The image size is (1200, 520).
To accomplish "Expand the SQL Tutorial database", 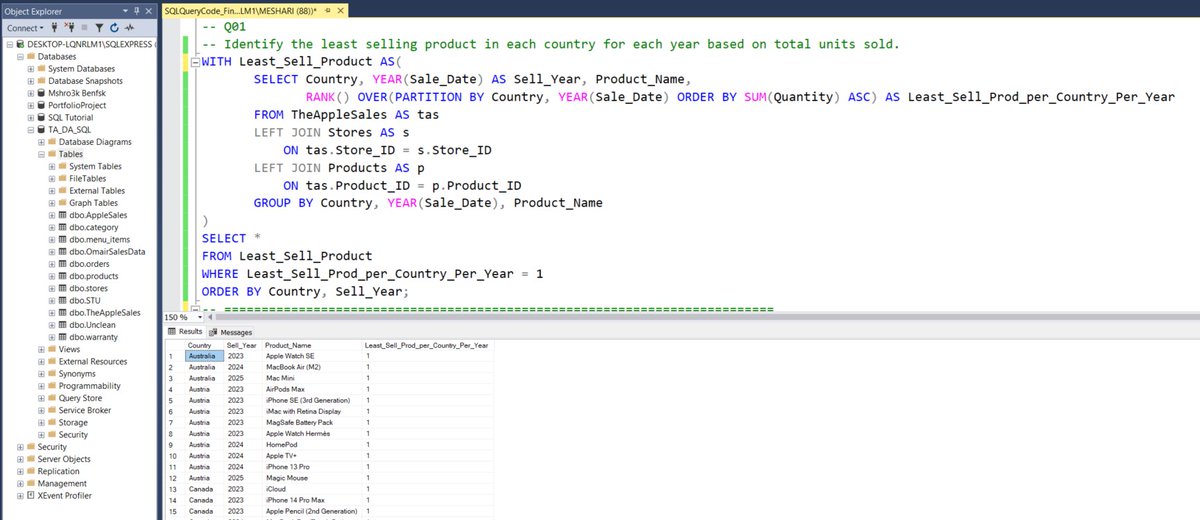I will (30, 117).
